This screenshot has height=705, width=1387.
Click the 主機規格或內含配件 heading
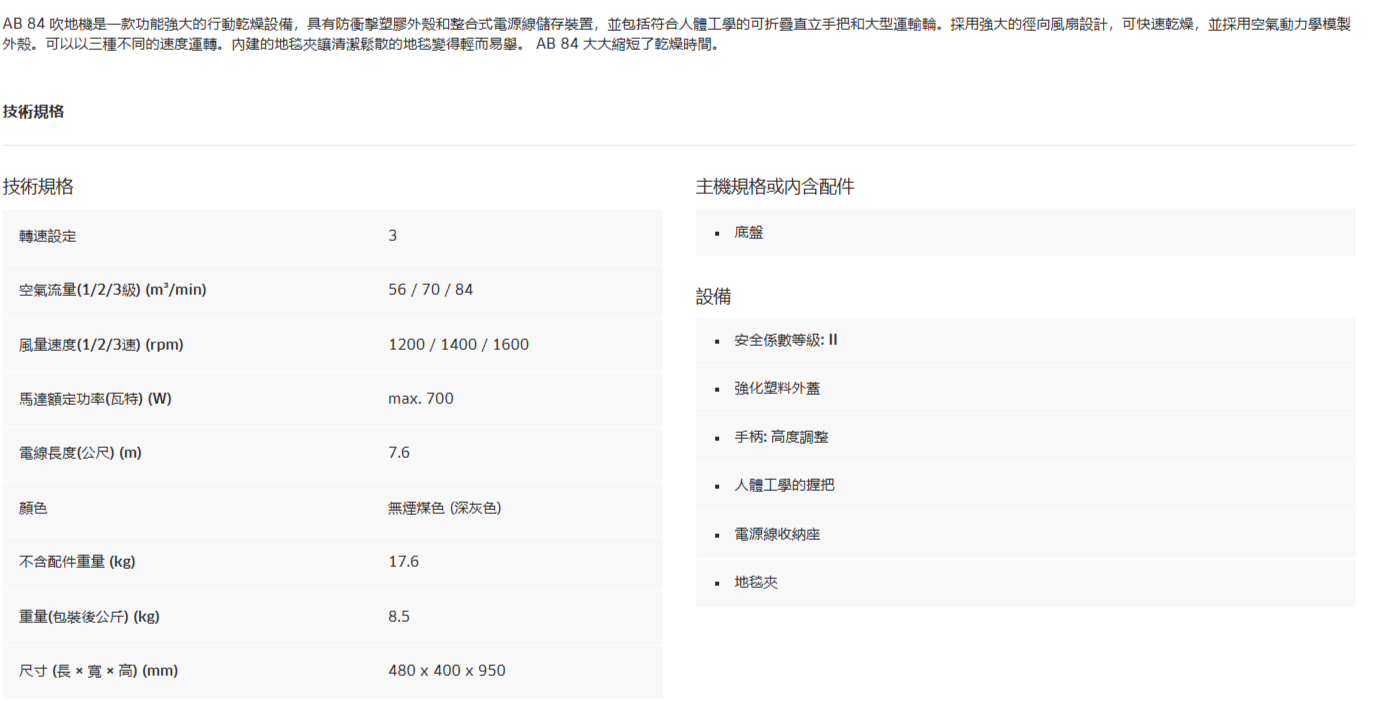point(775,187)
